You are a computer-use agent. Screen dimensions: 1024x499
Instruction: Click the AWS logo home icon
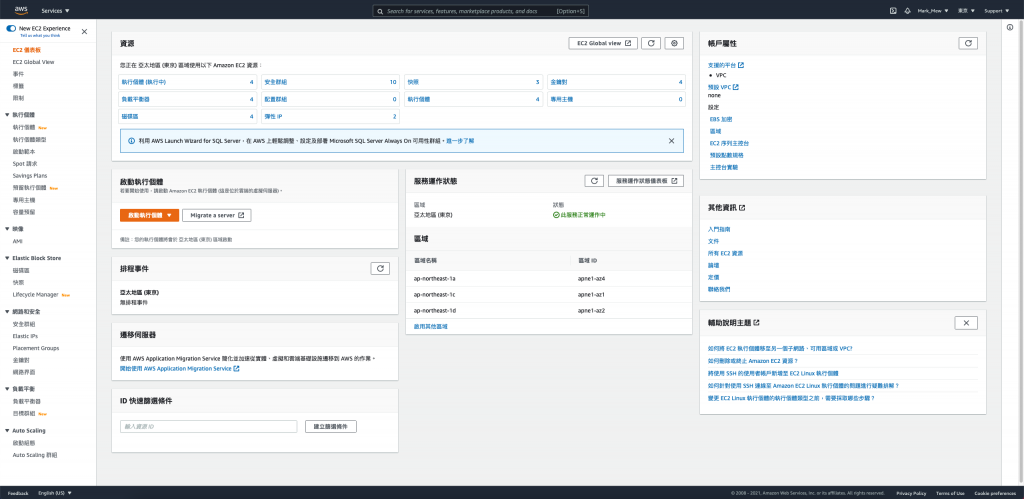tap(21, 10)
